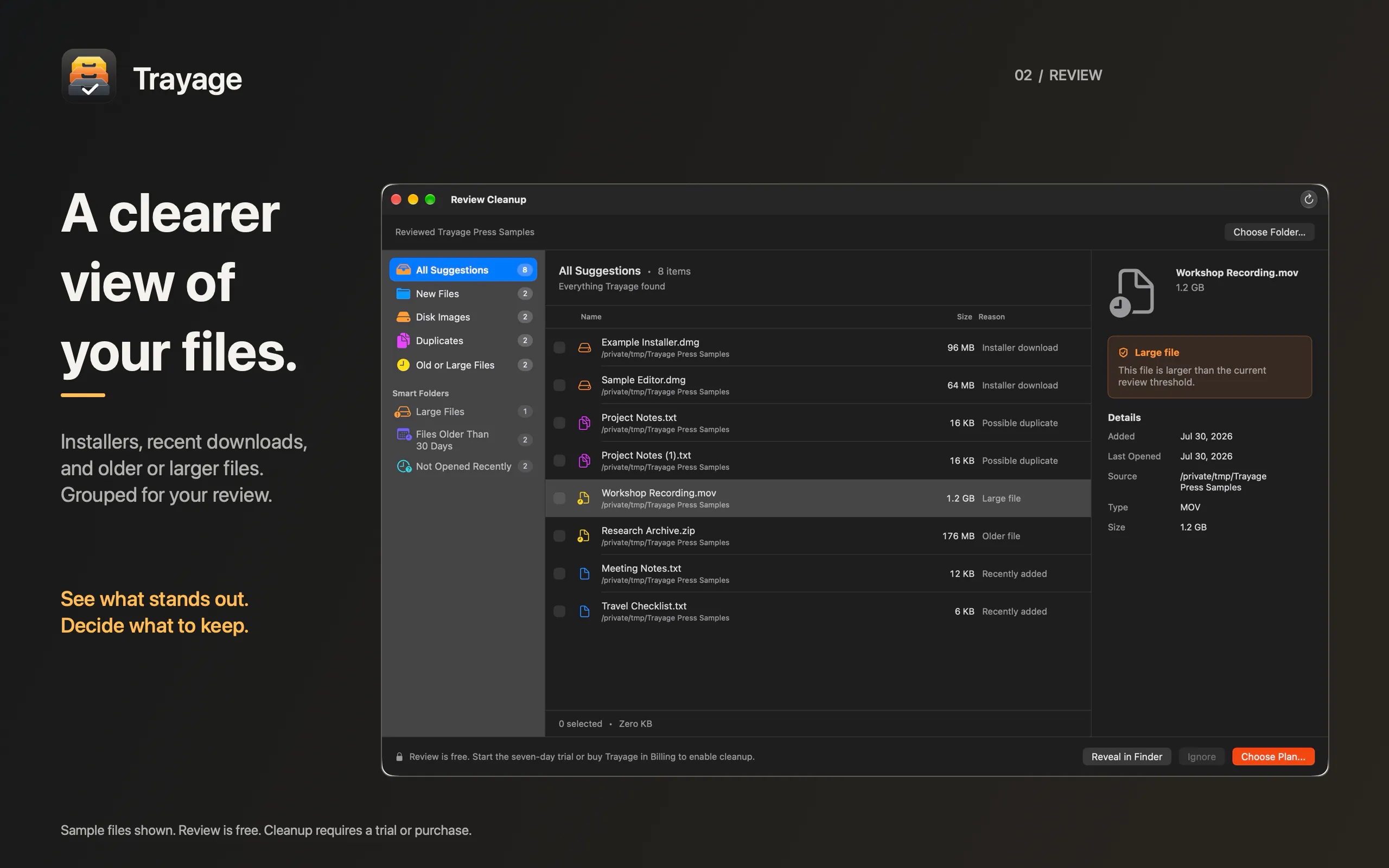Switch to the New Files category
The image size is (1389, 868).
(x=463, y=293)
